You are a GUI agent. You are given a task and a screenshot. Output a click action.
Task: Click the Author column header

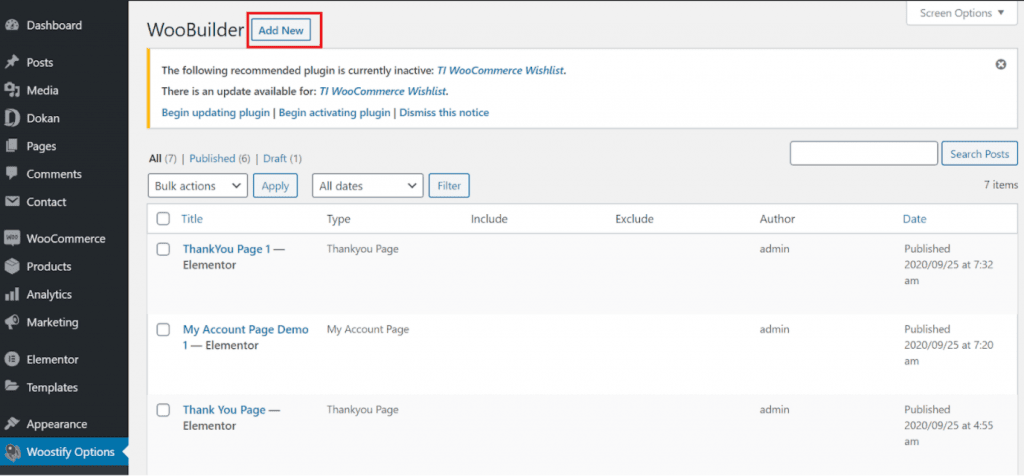click(777, 219)
